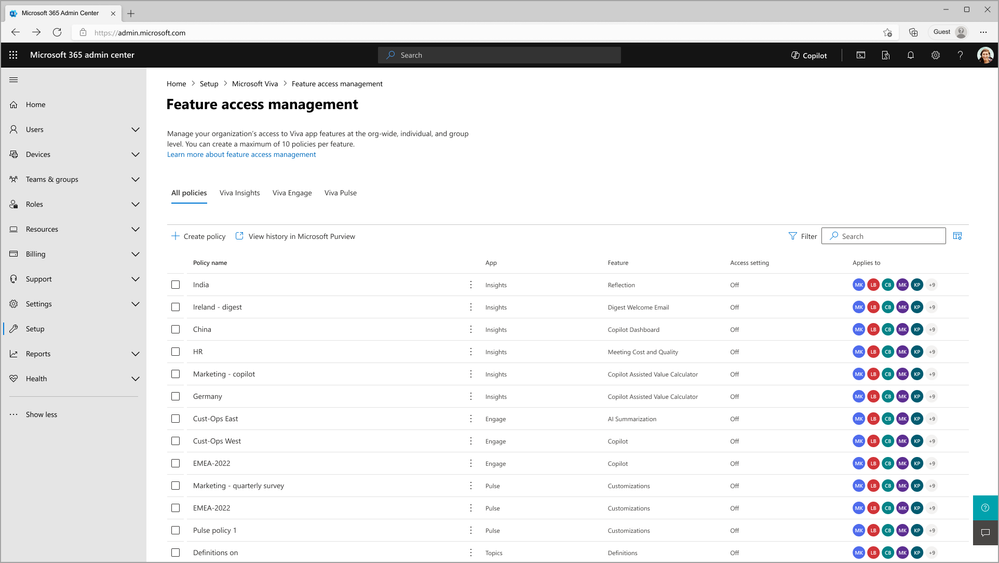Add page to browser favorites
This screenshot has height=563, width=999.
(888, 32)
